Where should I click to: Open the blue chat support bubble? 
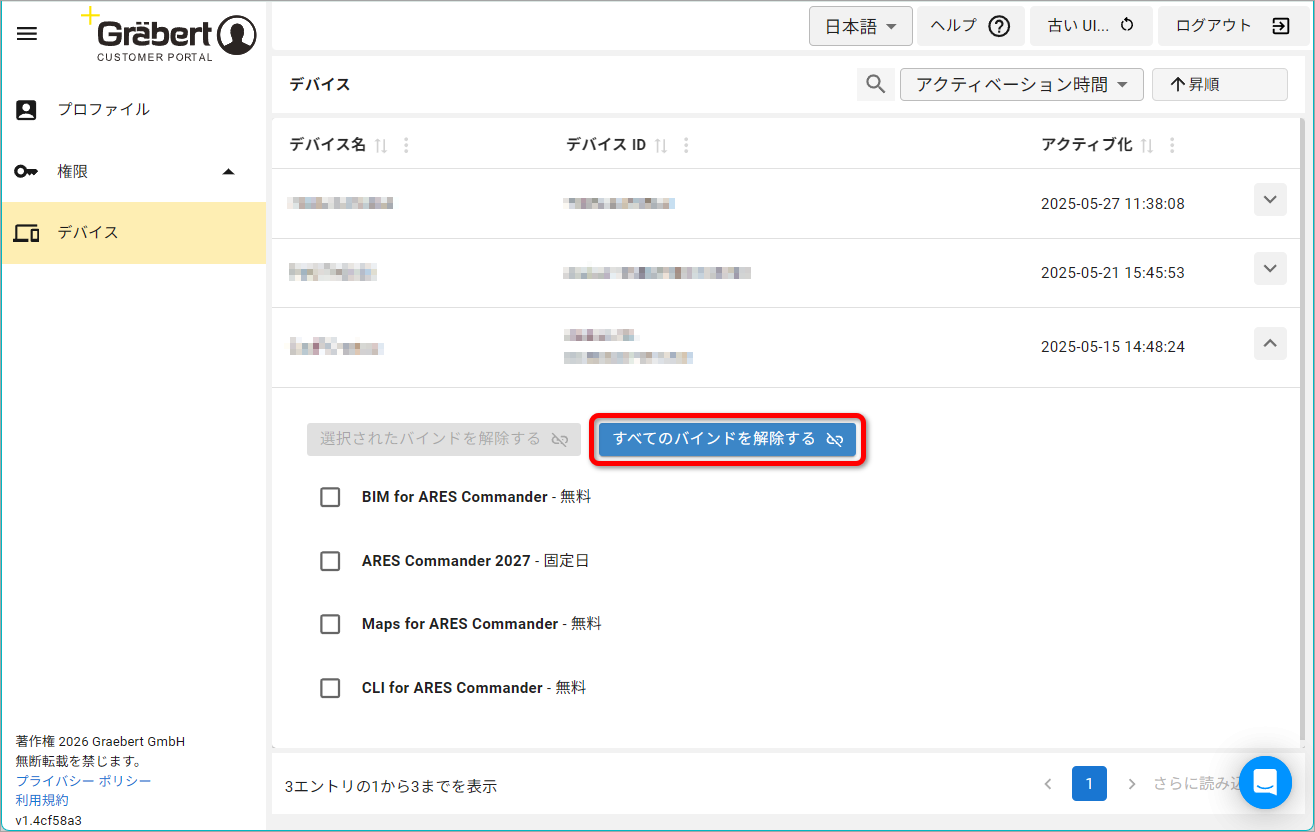coord(1265,782)
